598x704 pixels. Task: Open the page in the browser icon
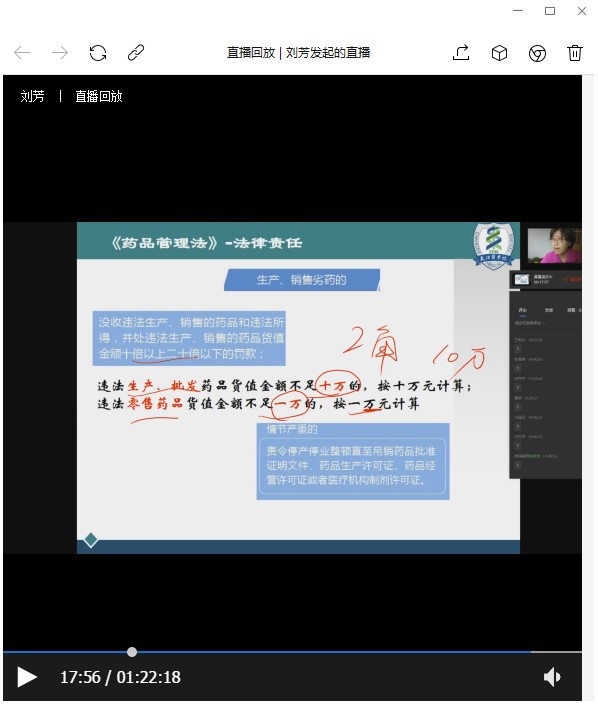(537, 53)
